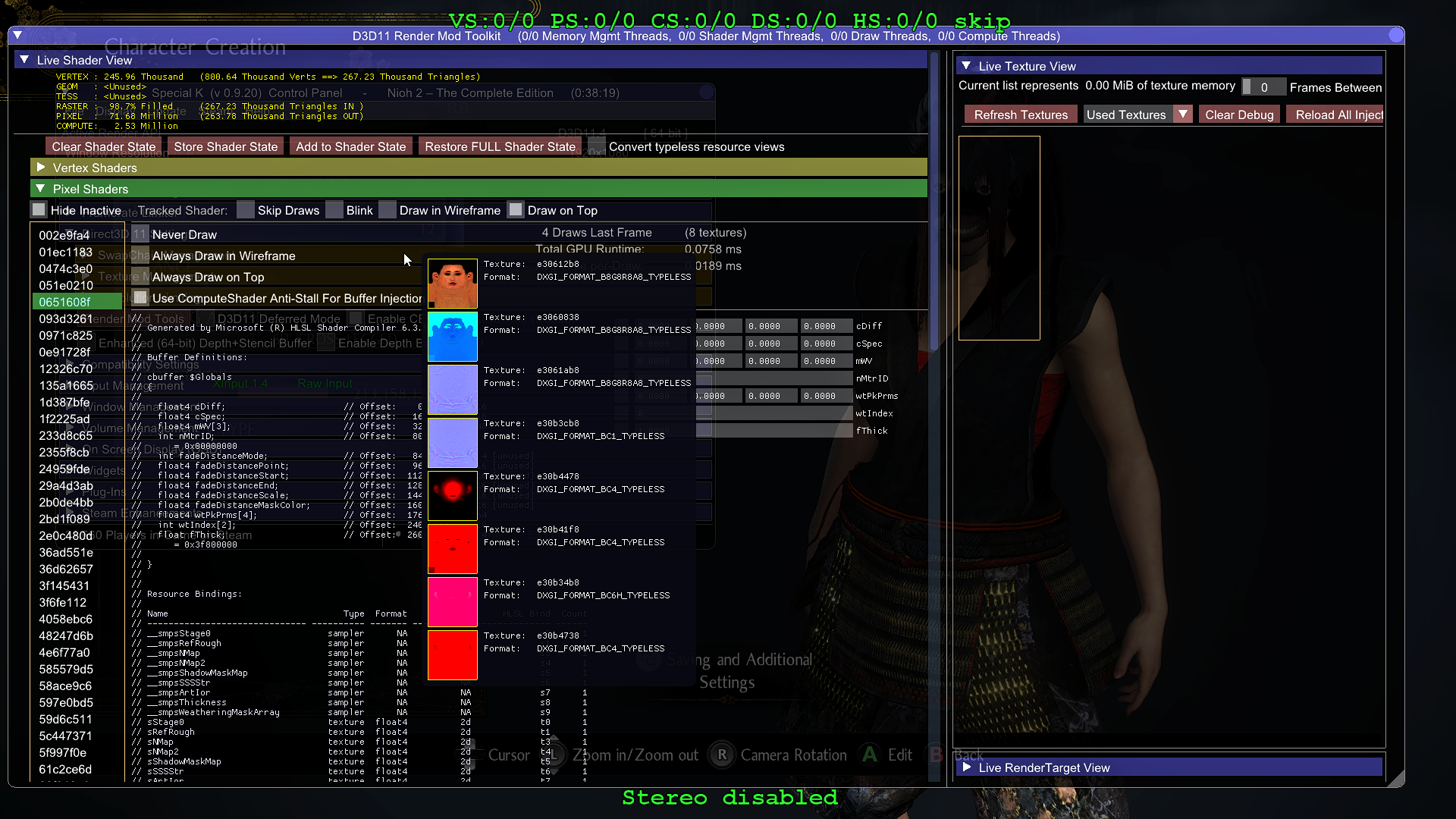Enable Always Draw in Wireframe
The width and height of the screenshot is (1456, 819).
[x=140, y=256]
